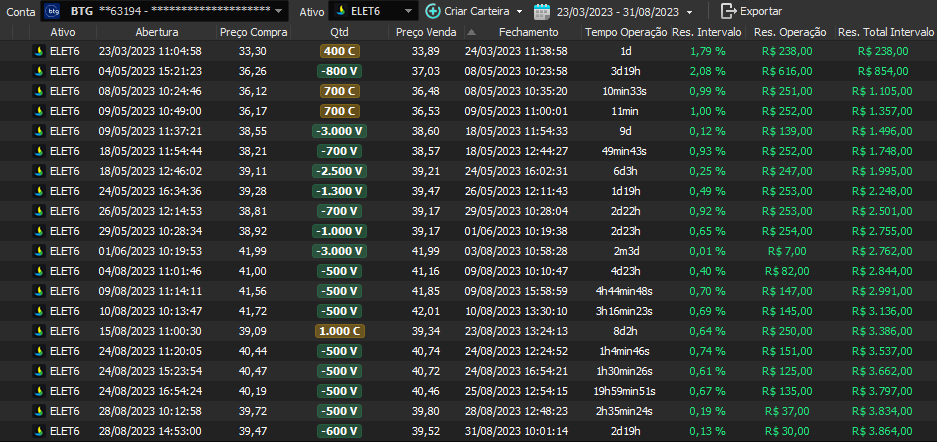Click the 1.000 C quantity badge
This screenshot has width=937, height=442.
pyautogui.click(x=339, y=331)
